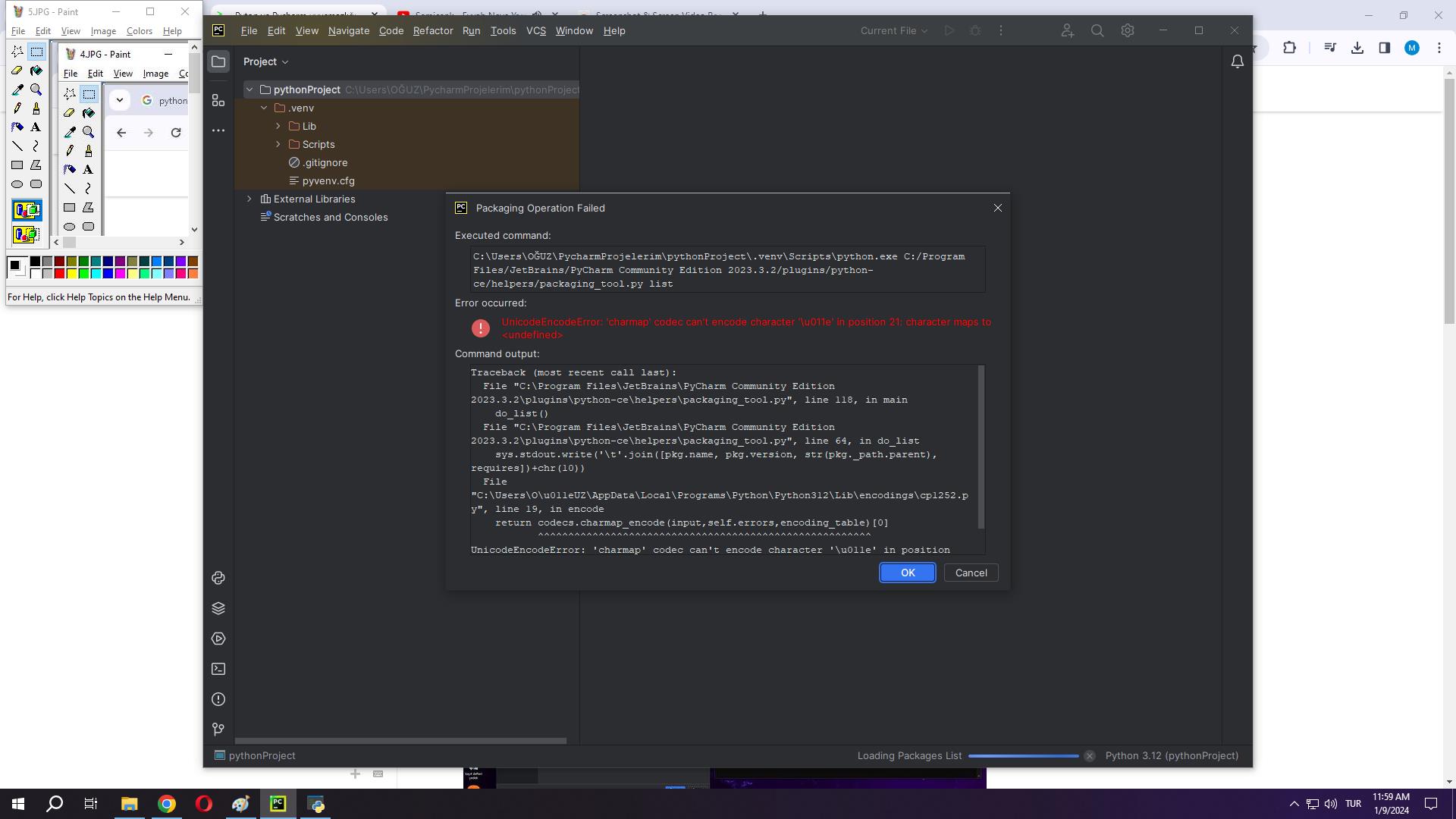Select Pick Color eyedropper in 5.JPG Paint
1456x819 pixels.
coord(17,89)
